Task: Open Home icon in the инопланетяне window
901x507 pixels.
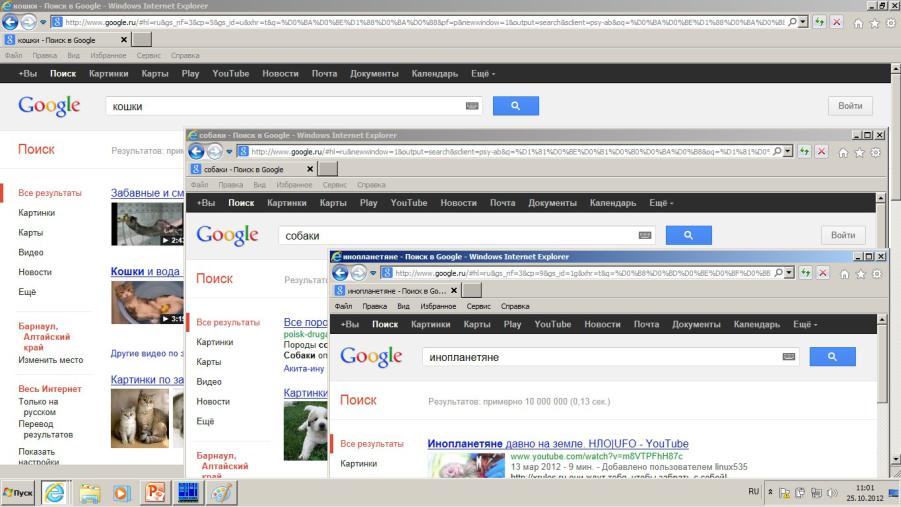Action: coord(844,274)
